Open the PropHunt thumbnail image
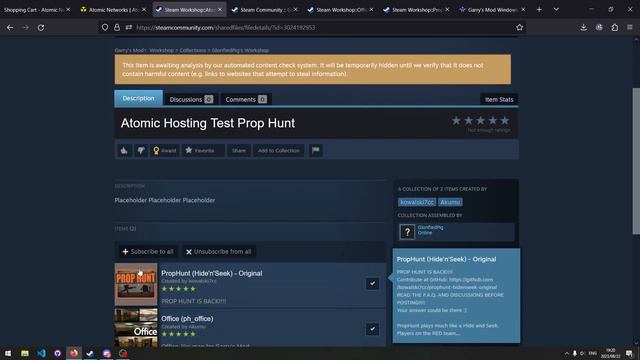Image resolution: width=640 pixels, height=360 pixels. [x=136, y=284]
